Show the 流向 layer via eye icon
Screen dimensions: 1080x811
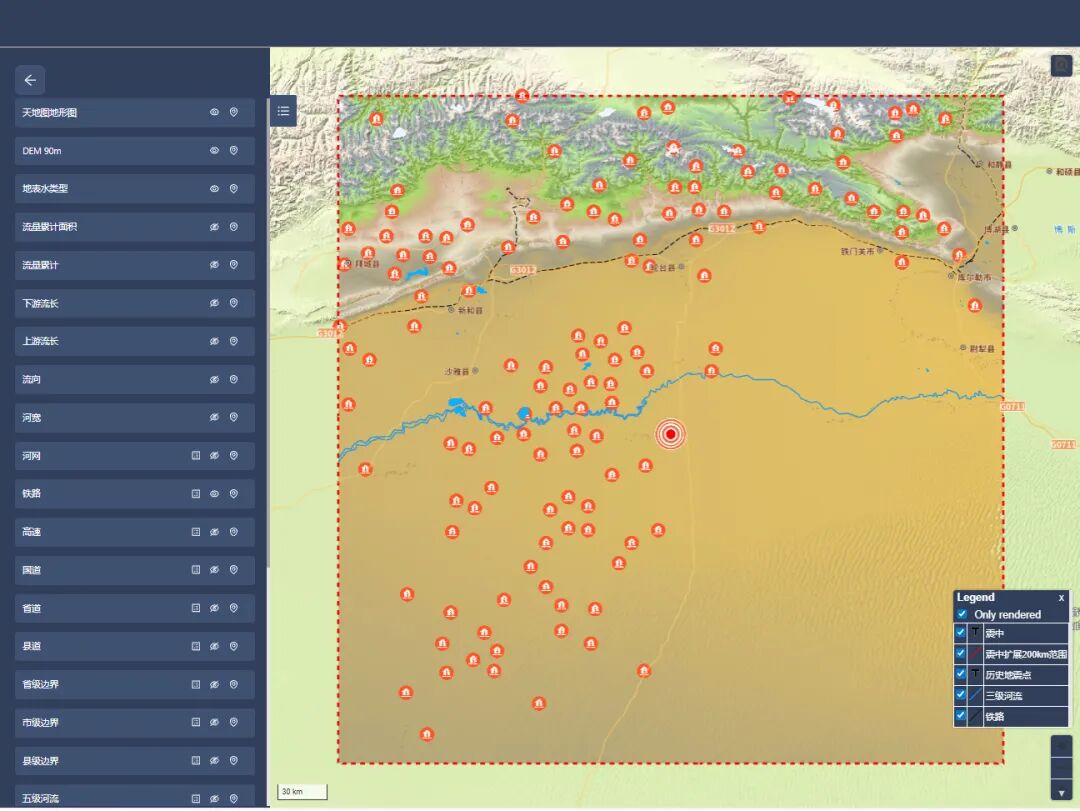pyautogui.click(x=214, y=380)
